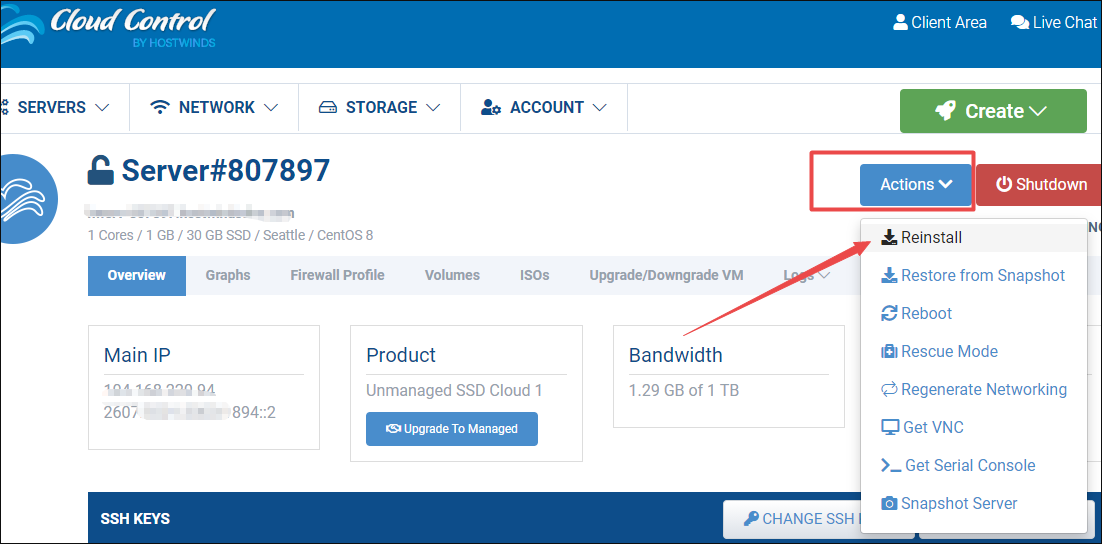Click the red Shutdown button

[x=1039, y=185]
